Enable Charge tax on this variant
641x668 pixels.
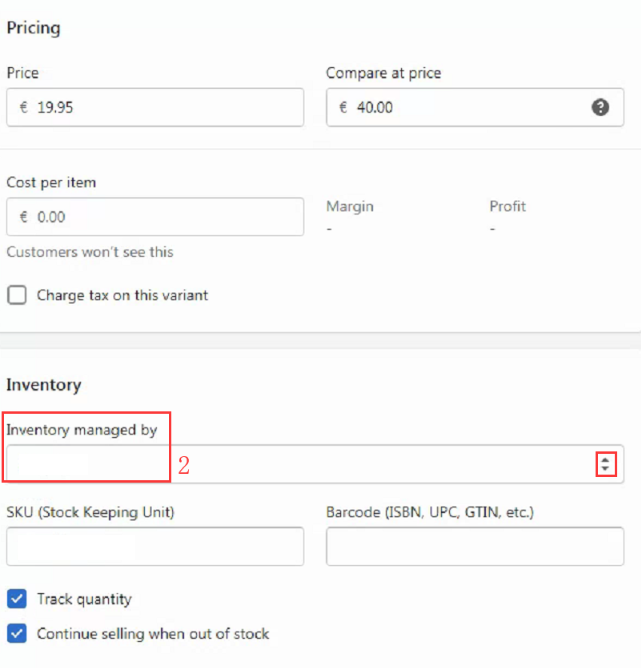coord(17,295)
